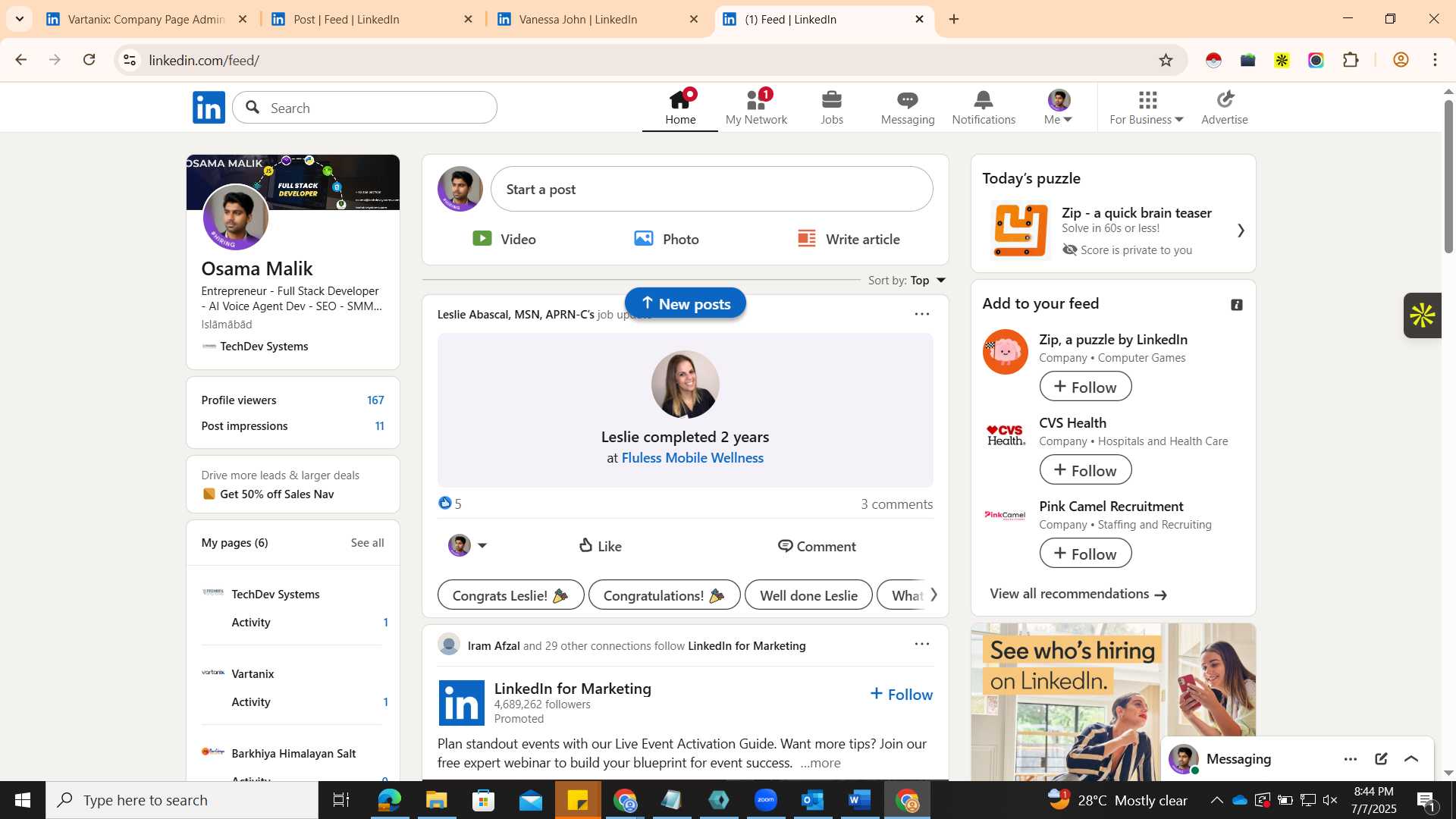Open My Network in the top navigation
The height and width of the screenshot is (819, 1456).
coord(756,108)
